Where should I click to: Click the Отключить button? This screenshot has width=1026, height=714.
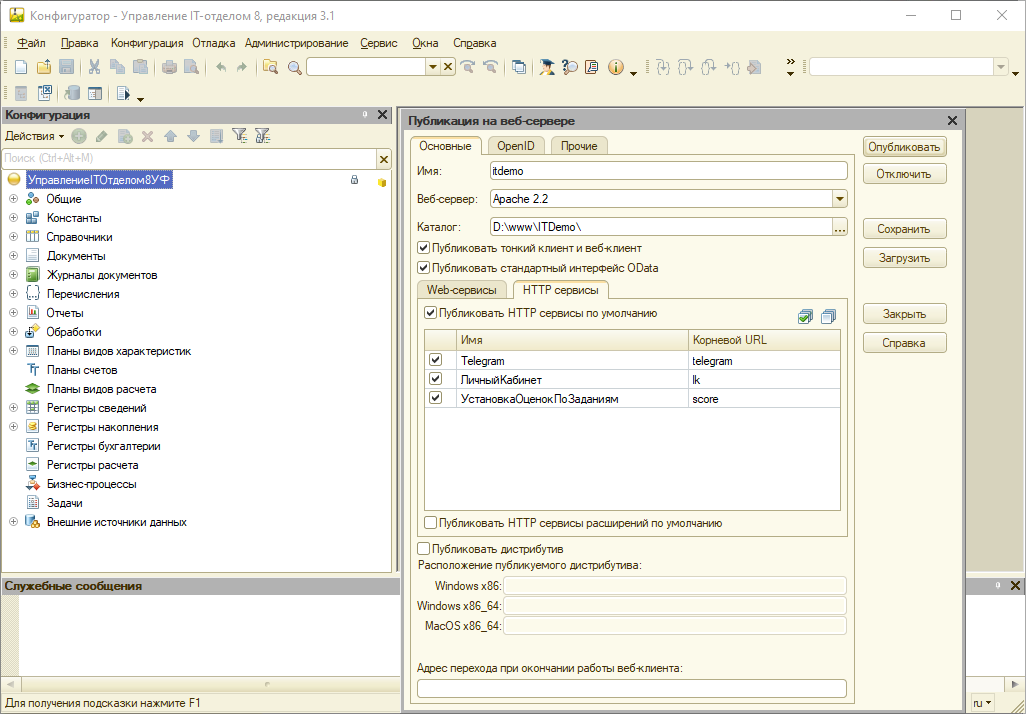pyautogui.click(x=904, y=174)
